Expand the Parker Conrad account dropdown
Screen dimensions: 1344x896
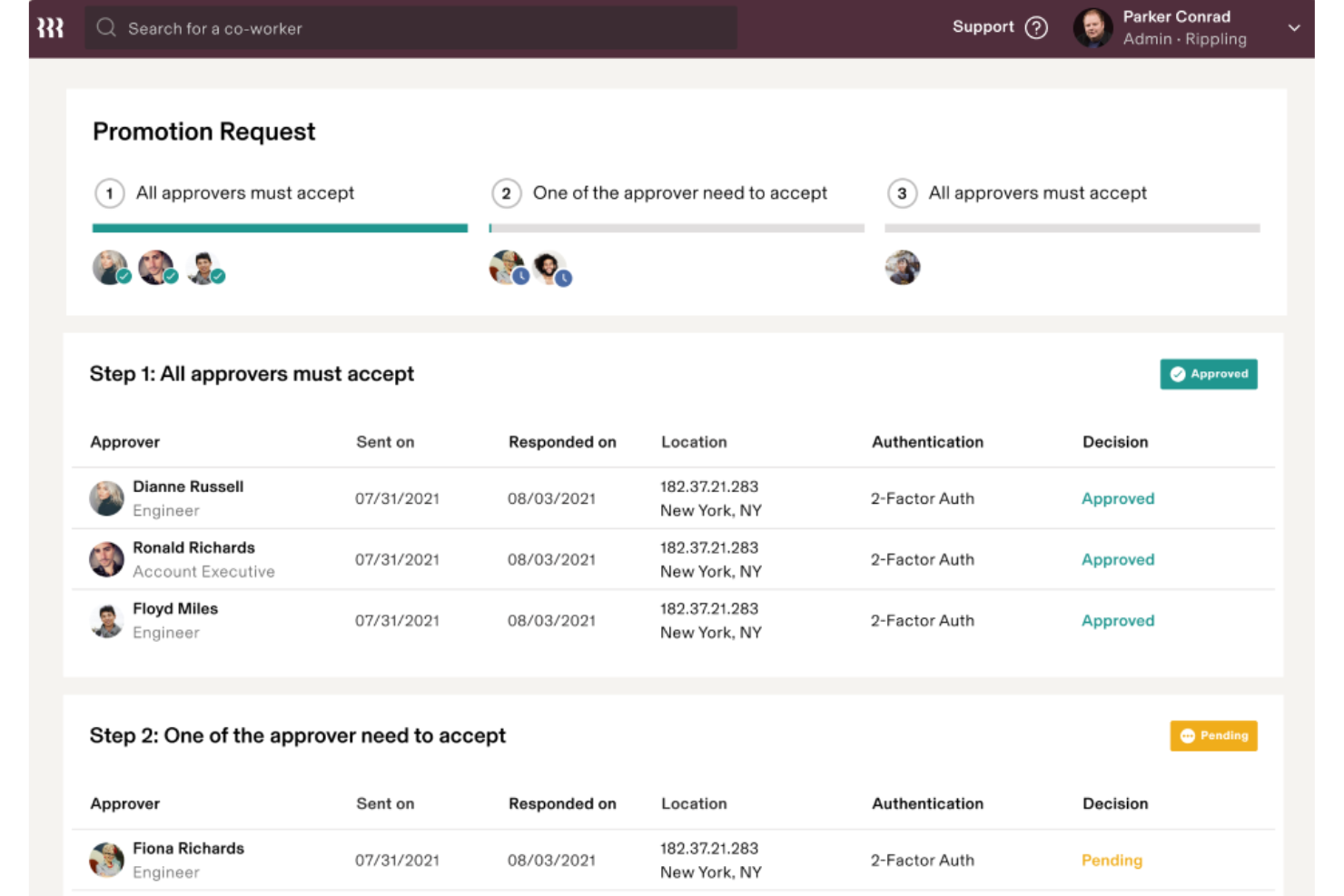pyautogui.click(x=1294, y=28)
